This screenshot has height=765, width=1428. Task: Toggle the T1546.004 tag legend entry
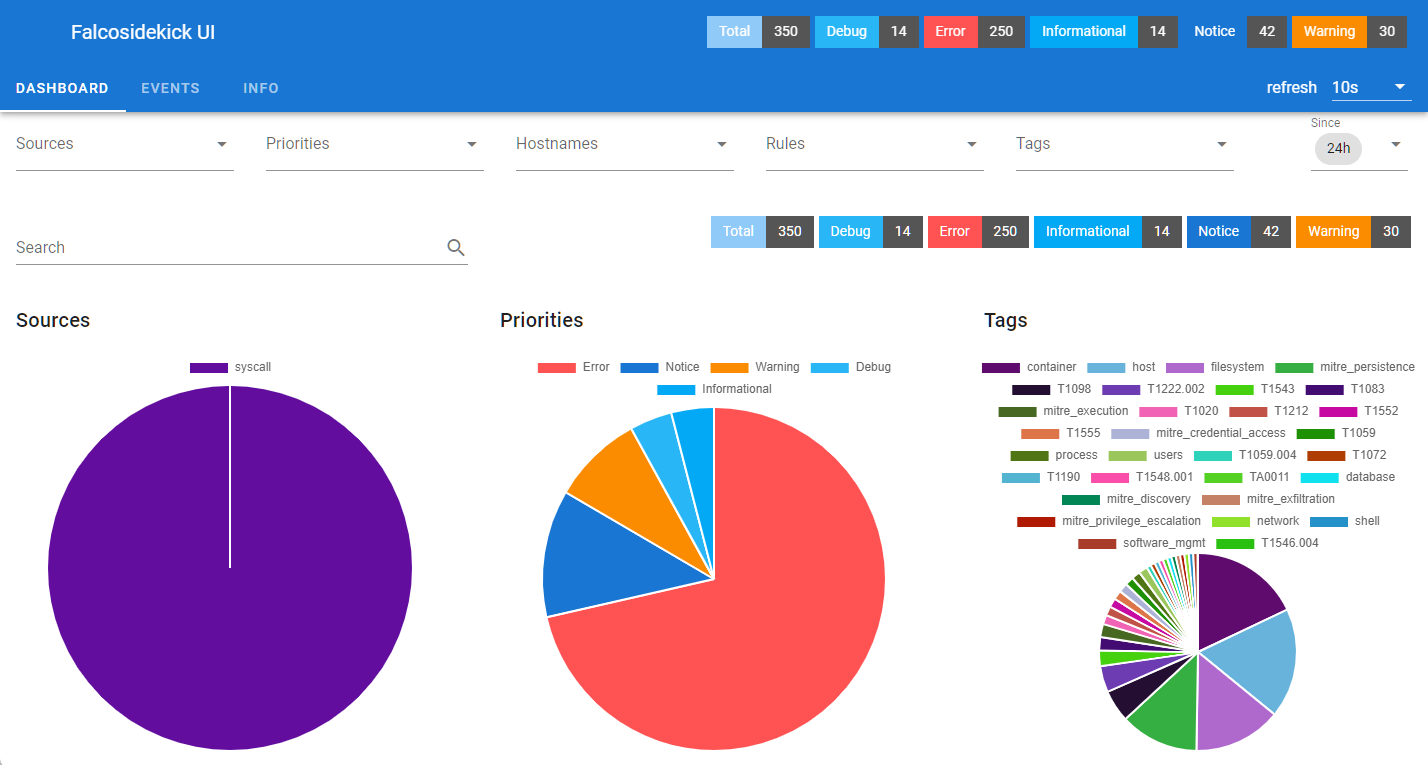click(x=1268, y=543)
